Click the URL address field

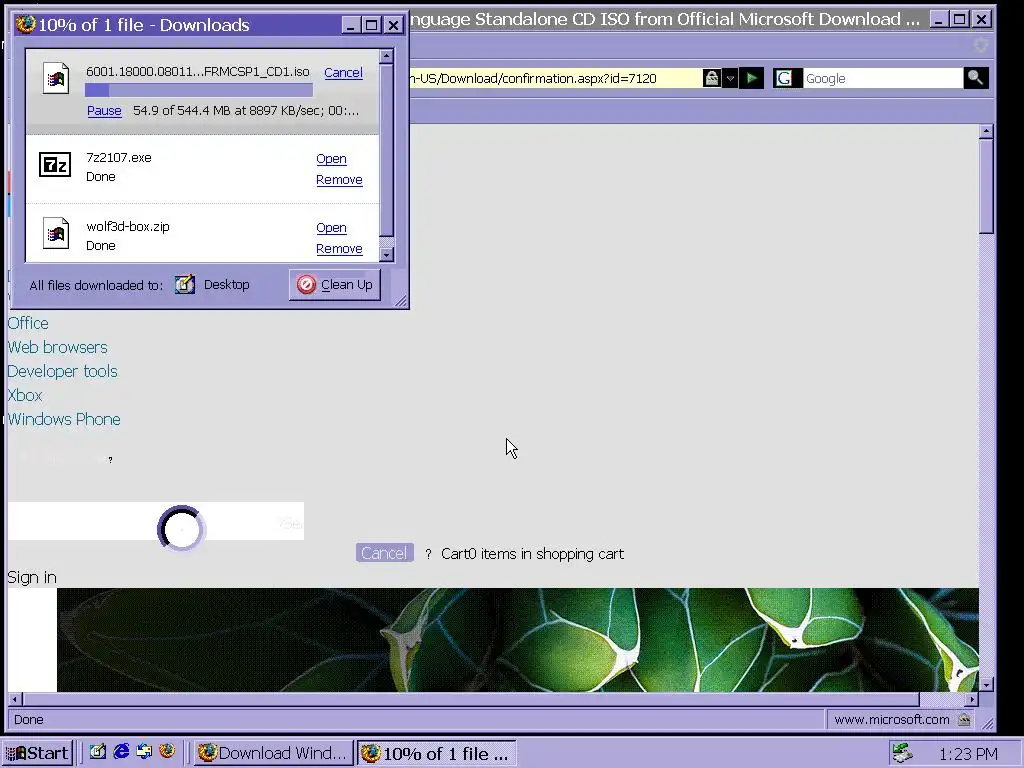coord(555,78)
